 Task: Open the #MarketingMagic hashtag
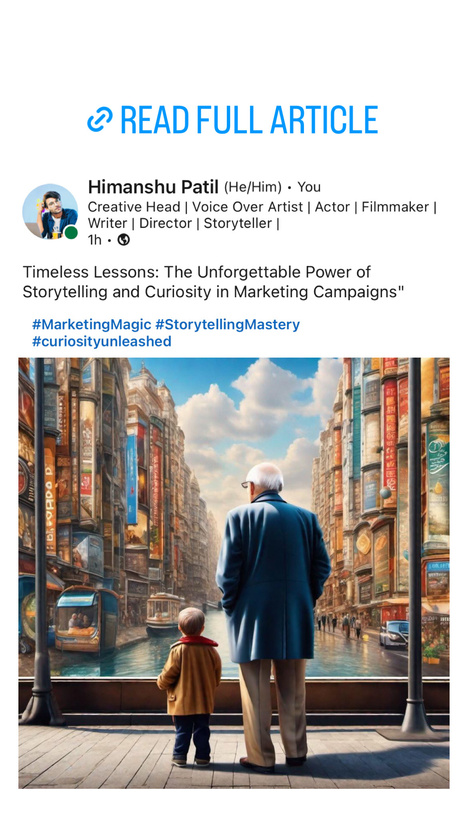click(91, 324)
